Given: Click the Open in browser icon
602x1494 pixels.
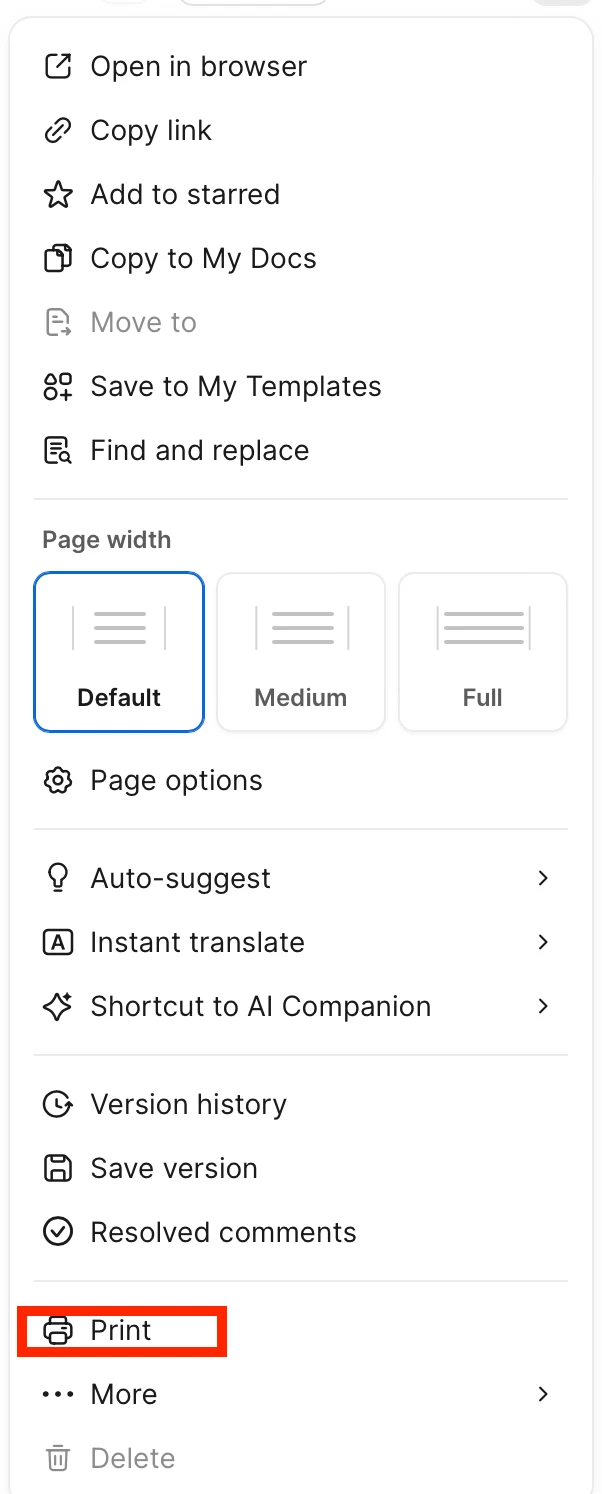Looking at the screenshot, I should (x=58, y=67).
